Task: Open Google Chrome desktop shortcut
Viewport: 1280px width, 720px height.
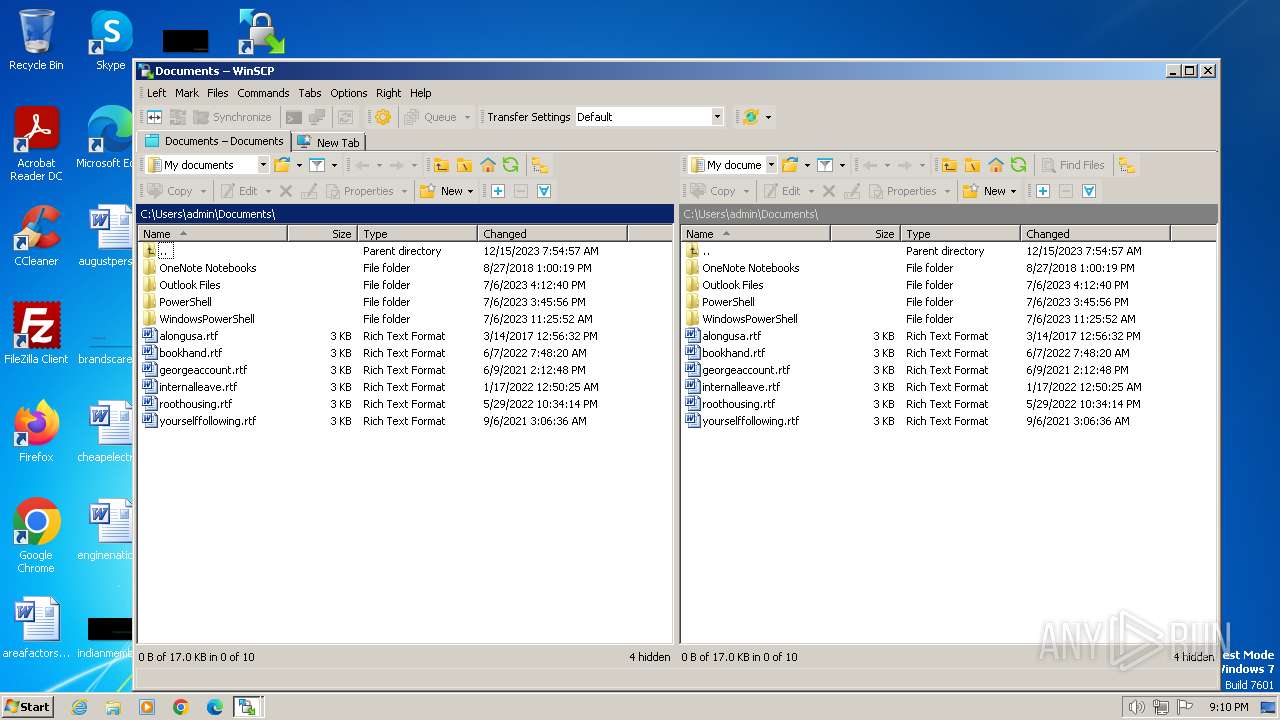Action: tap(36, 535)
